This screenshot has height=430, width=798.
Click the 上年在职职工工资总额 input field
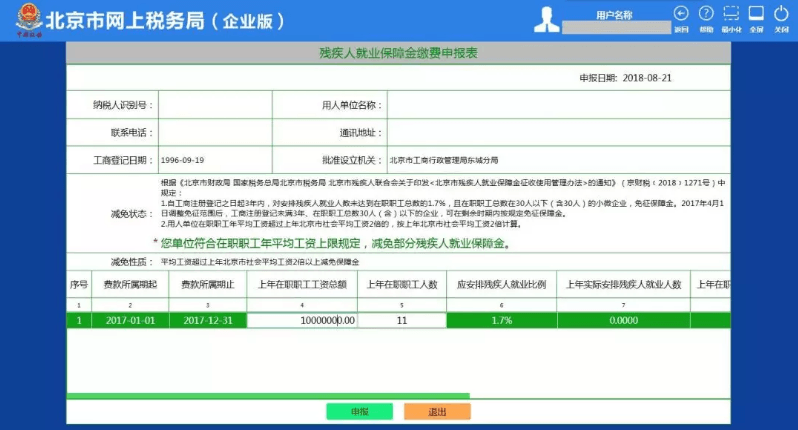[302, 320]
